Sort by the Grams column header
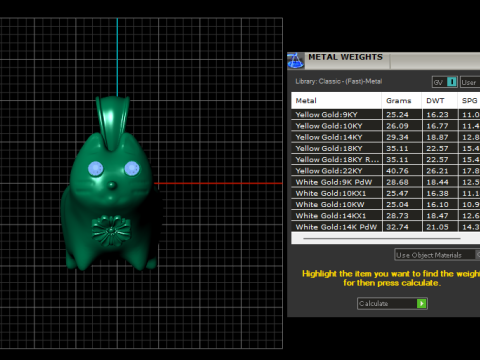This screenshot has height=360, width=480. pos(402,101)
